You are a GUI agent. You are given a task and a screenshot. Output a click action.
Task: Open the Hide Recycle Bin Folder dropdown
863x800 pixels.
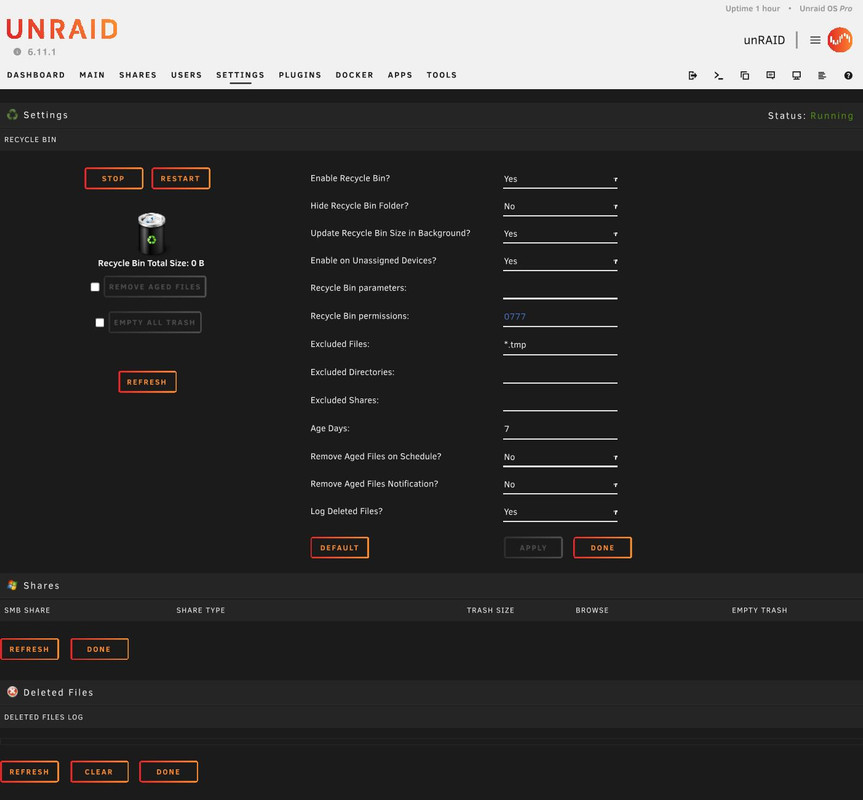click(560, 207)
